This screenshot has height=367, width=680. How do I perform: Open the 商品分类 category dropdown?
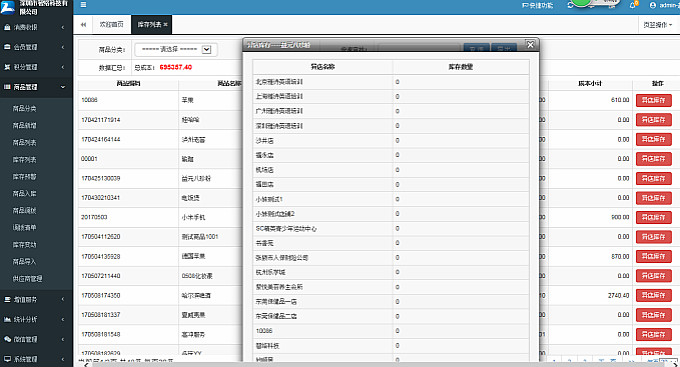click(176, 49)
